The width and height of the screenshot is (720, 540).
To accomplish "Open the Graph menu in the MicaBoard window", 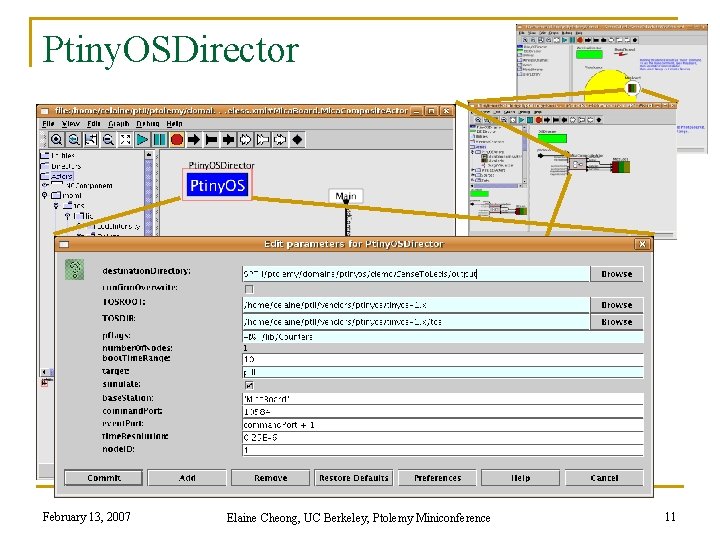I will pyautogui.click(x=118, y=124).
